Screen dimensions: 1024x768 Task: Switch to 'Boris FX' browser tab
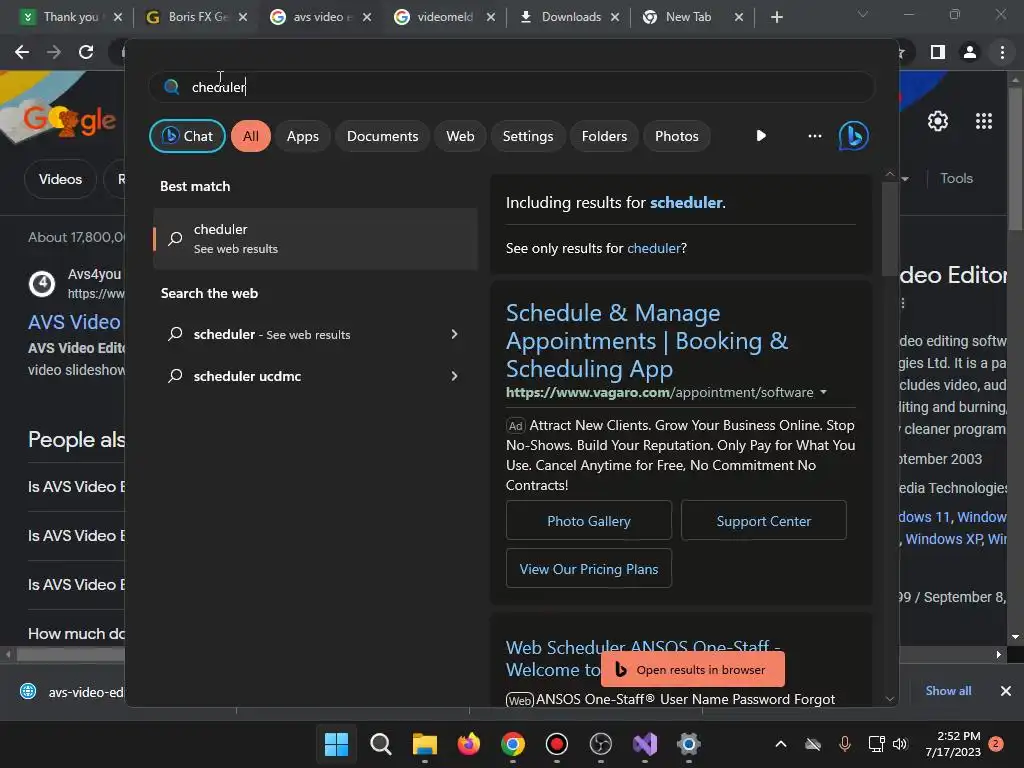198,17
